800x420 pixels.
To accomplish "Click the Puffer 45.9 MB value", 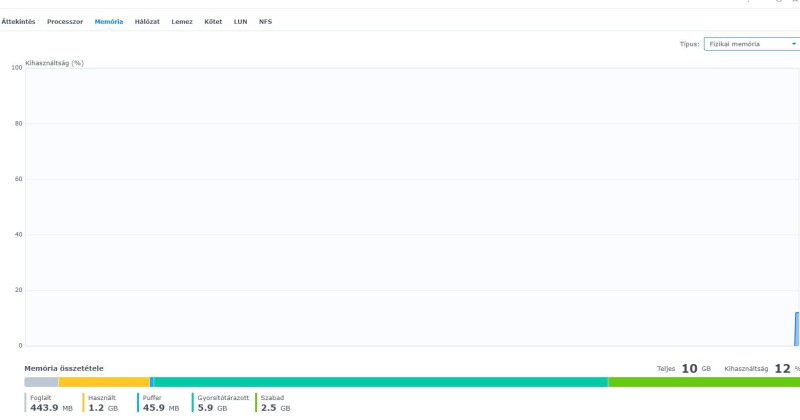I will click(161, 408).
